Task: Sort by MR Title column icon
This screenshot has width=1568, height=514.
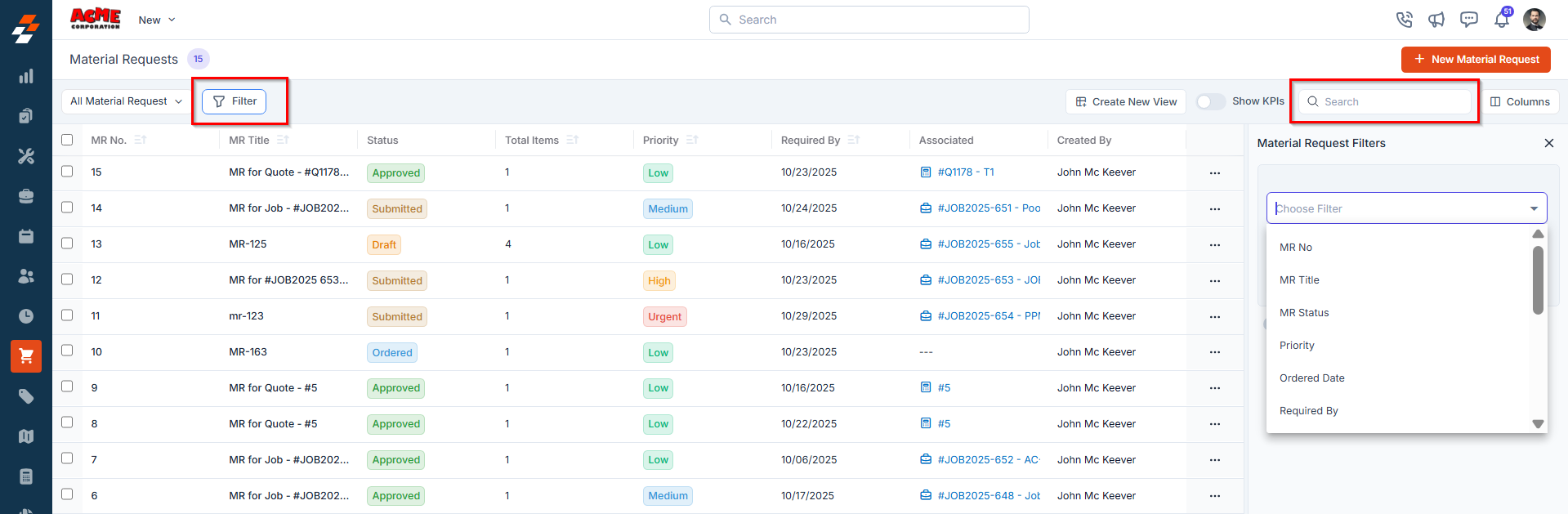Action: pyautogui.click(x=283, y=140)
